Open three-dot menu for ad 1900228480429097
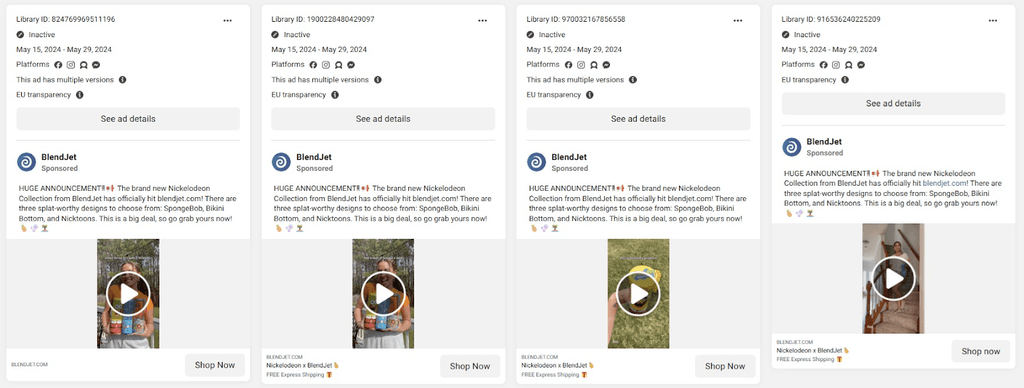 click(483, 20)
